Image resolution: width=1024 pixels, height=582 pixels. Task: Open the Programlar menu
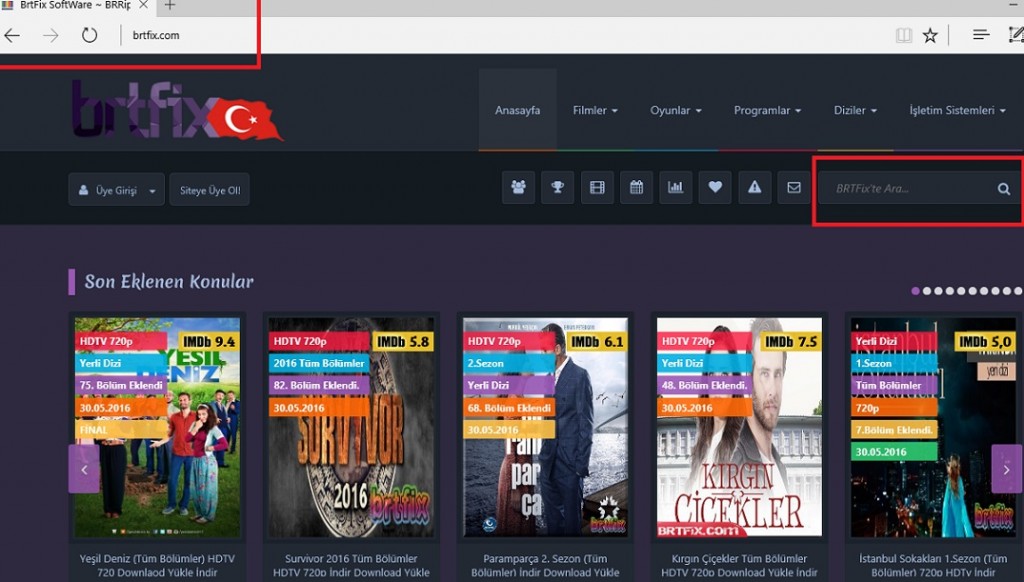(767, 111)
